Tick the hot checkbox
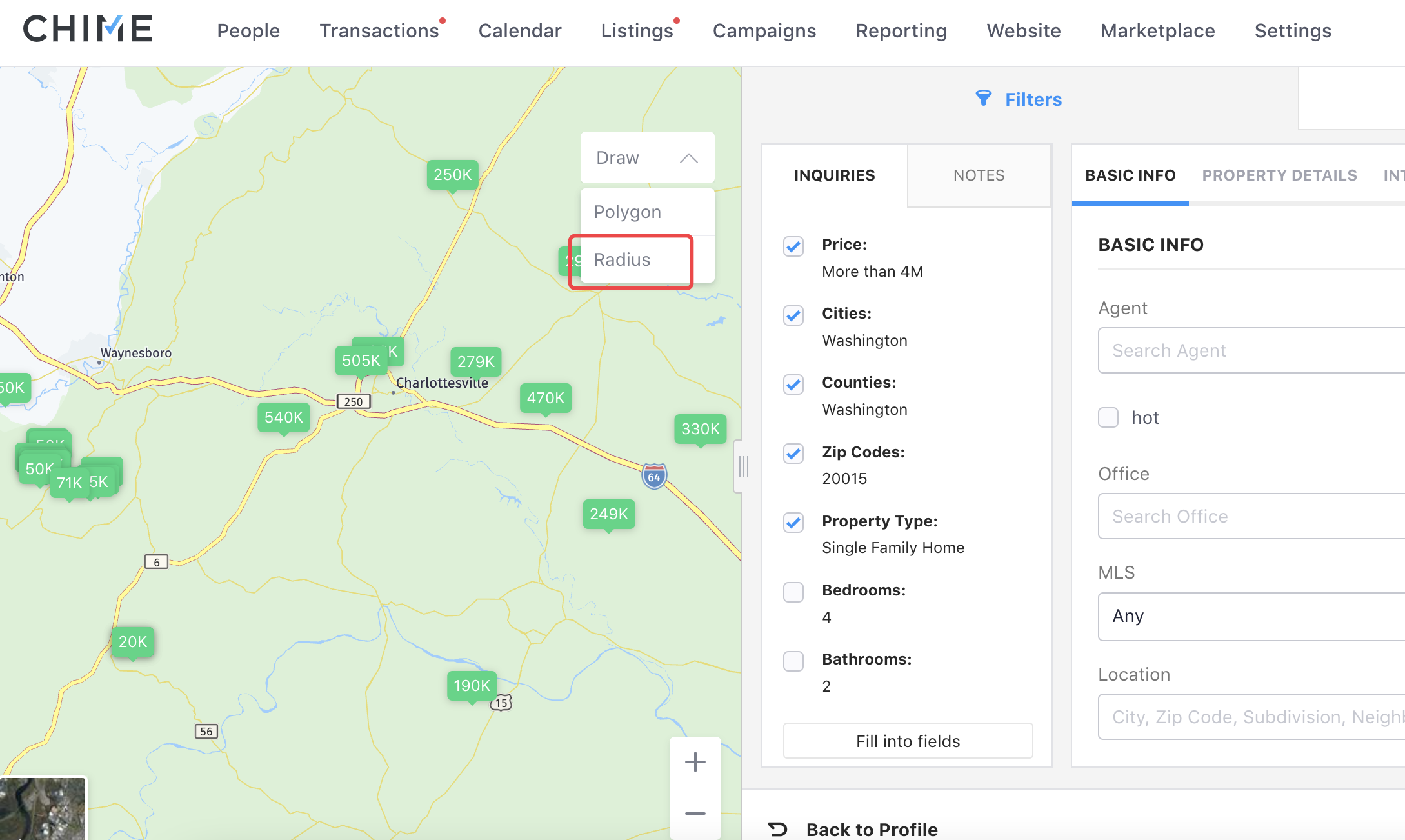The image size is (1405, 840). tap(1108, 417)
